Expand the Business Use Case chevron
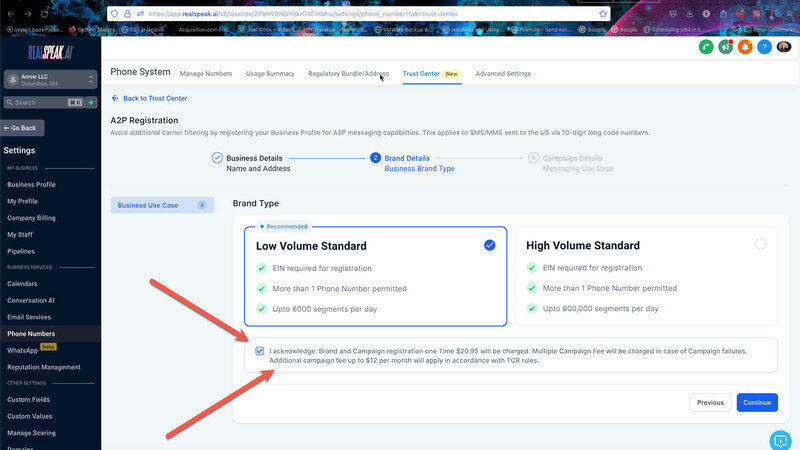The image size is (800, 450). tap(202, 205)
